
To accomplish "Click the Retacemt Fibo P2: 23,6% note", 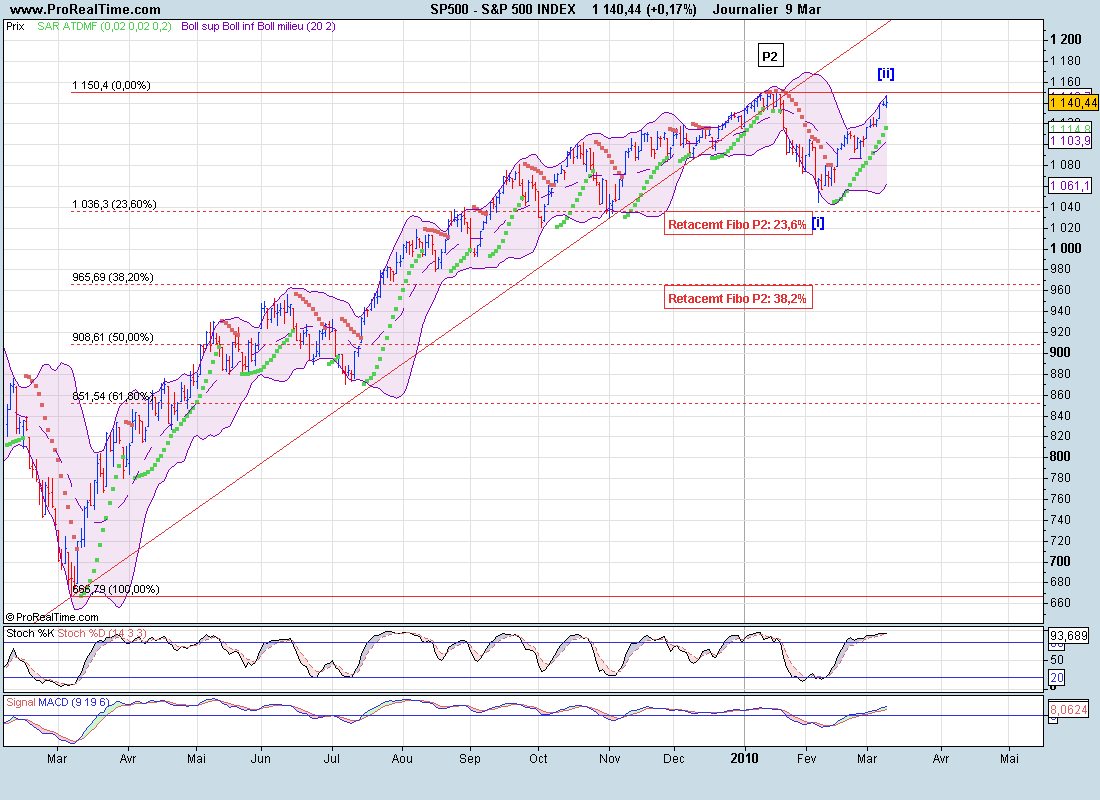I will pyautogui.click(x=737, y=225).
